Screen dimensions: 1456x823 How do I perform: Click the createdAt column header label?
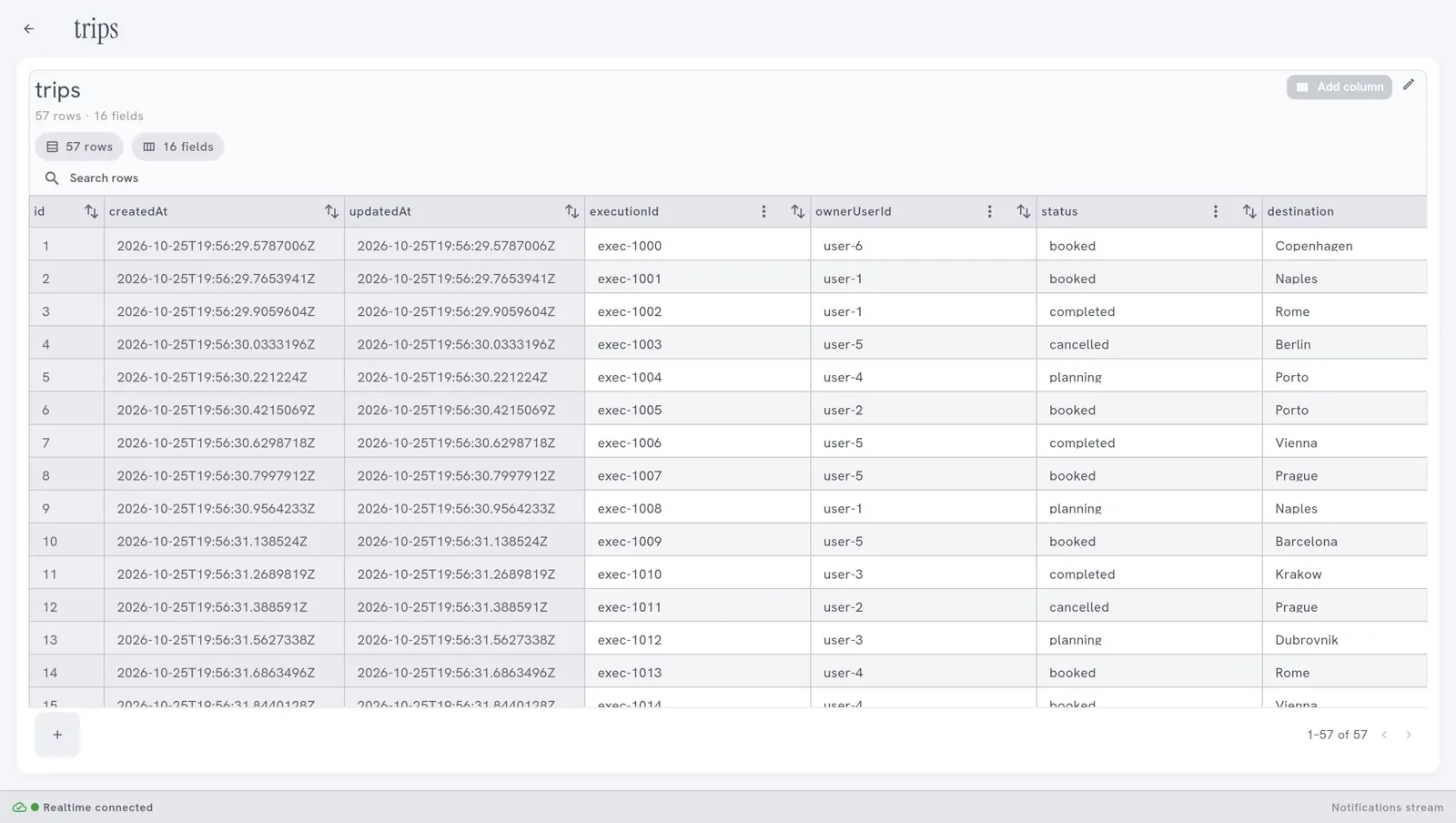[138, 211]
